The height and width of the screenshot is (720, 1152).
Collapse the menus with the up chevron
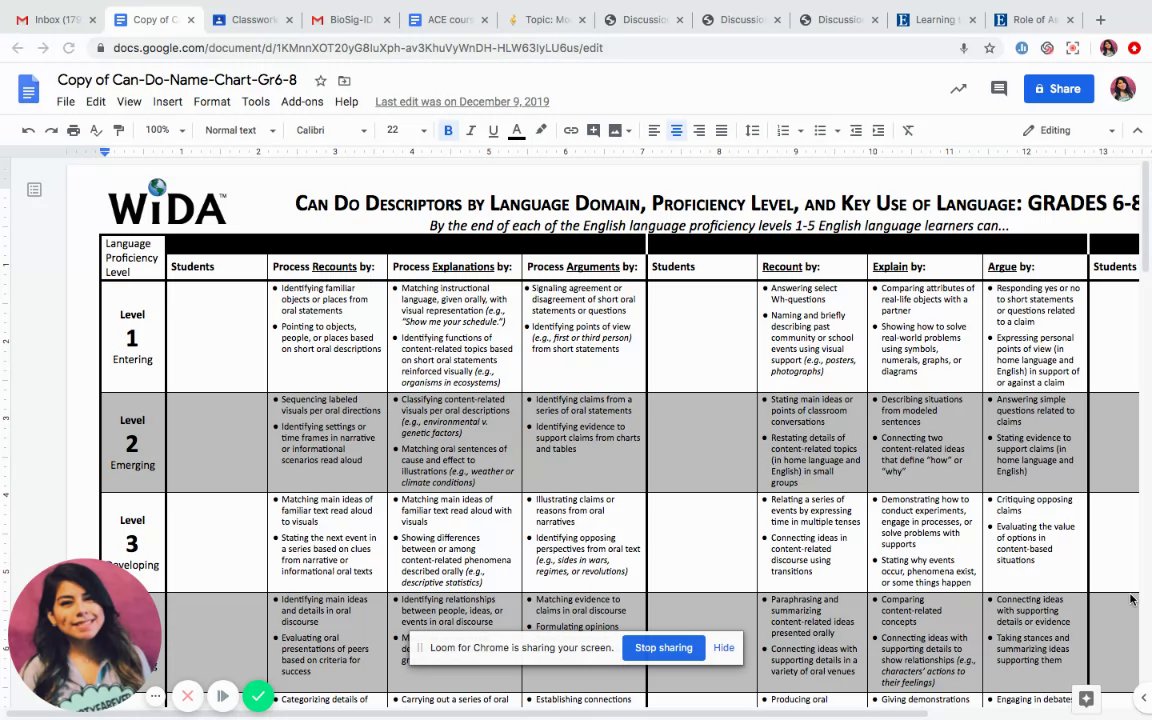pos(1137,130)
